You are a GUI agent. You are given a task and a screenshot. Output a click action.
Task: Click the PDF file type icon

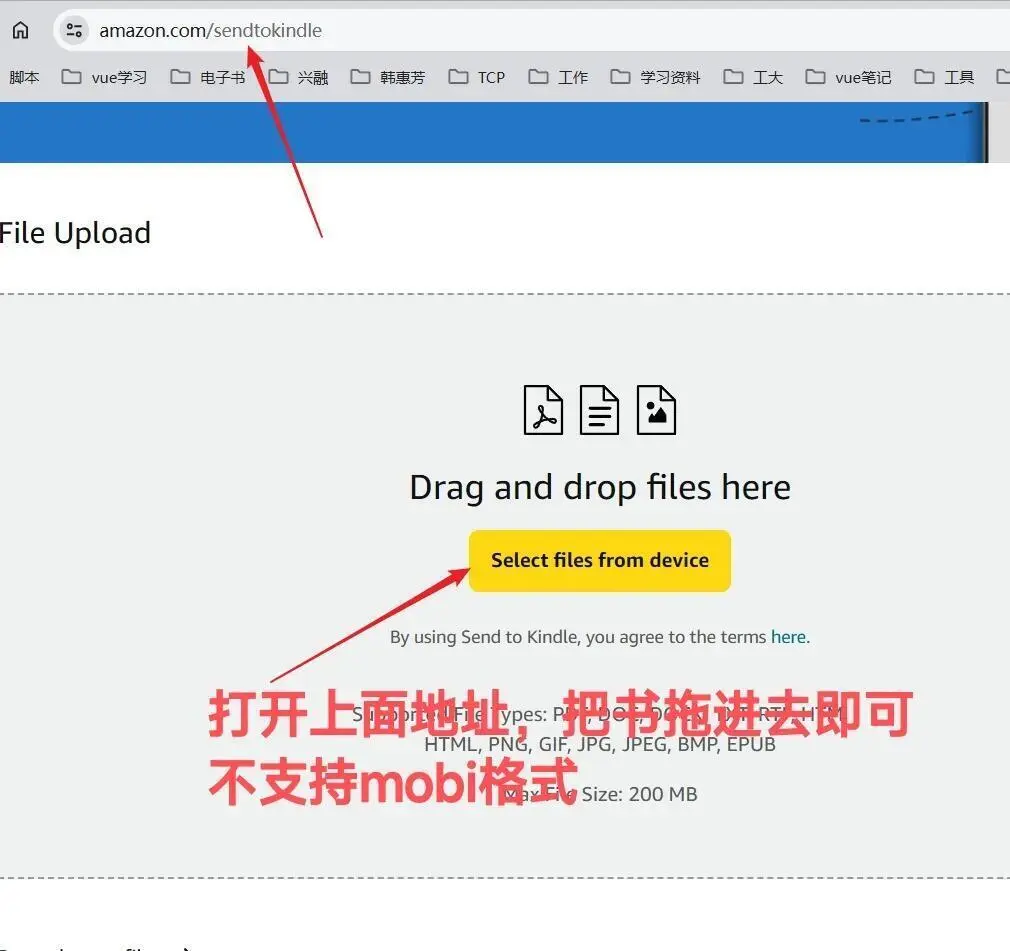pos(543,410)
